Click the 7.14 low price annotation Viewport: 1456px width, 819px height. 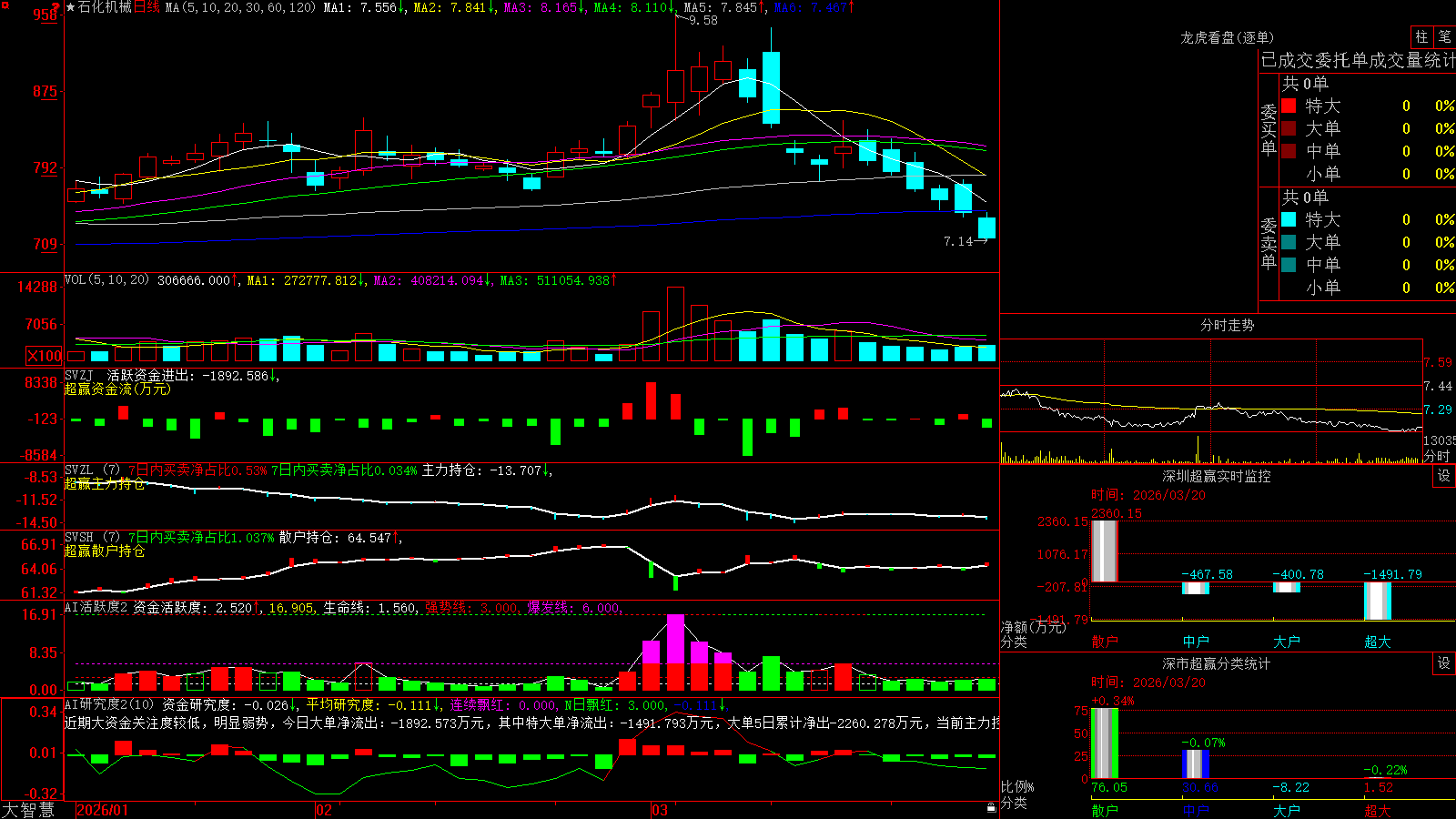(x=958, y=241)
